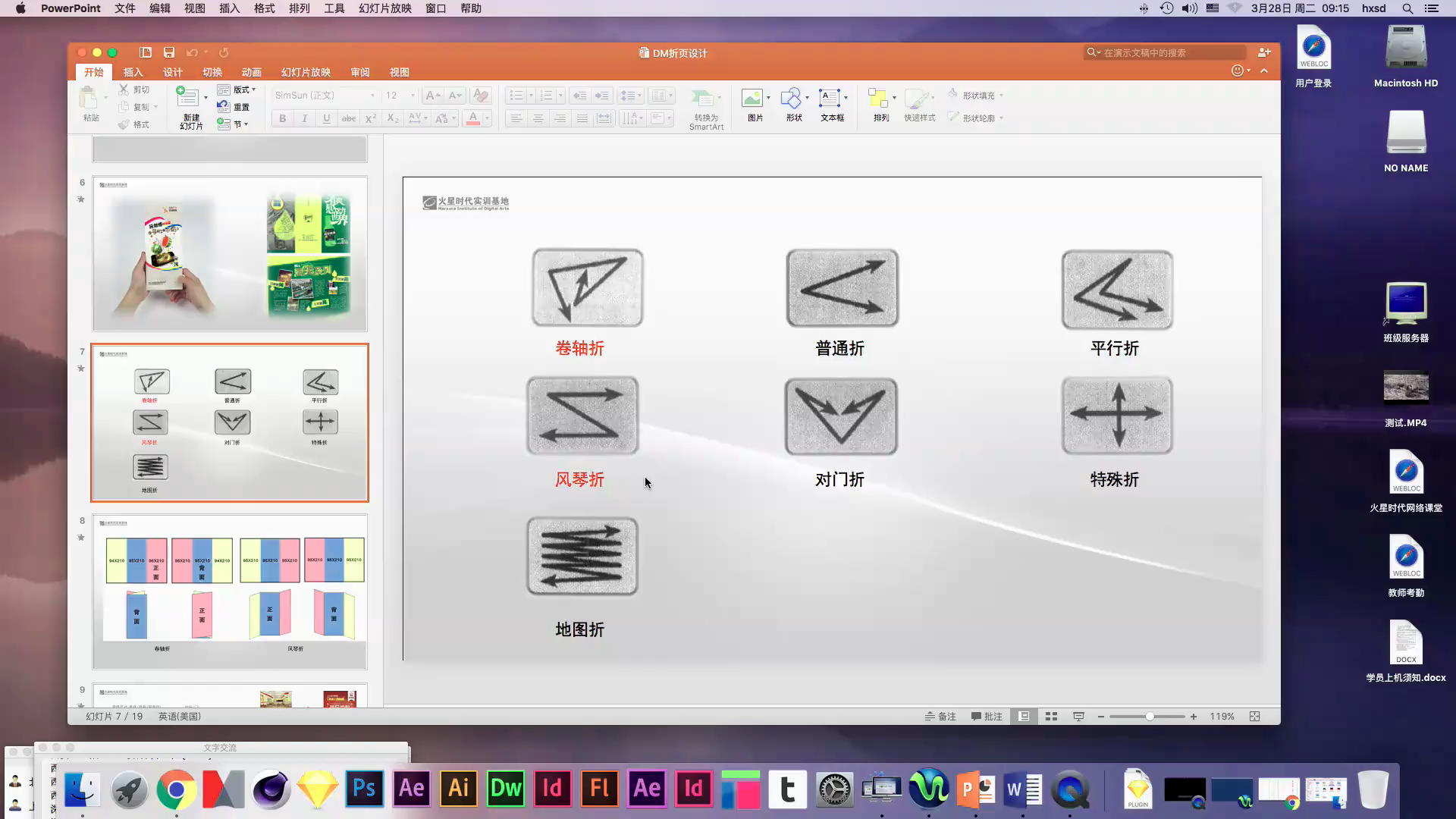The height and width of the screenshot is (819, 1456).
Task: Click the Cut (剪切) scissors icon
Action: 124,89
